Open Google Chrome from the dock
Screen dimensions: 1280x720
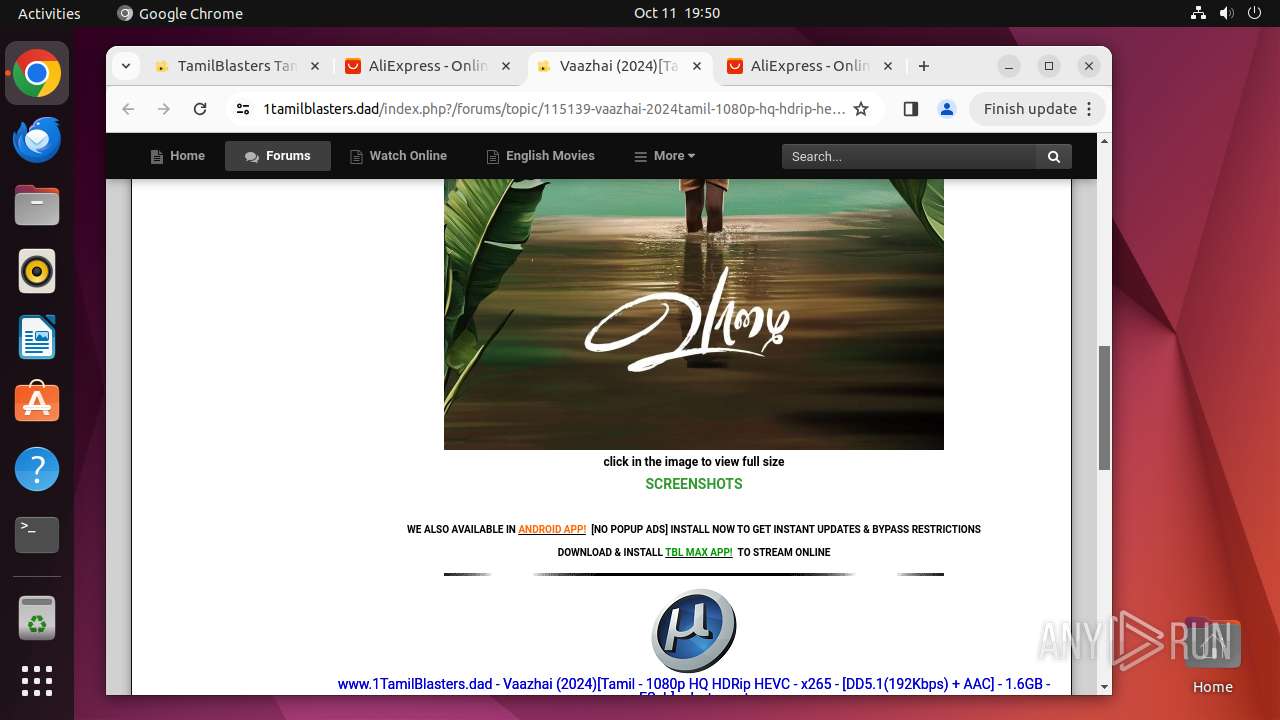(x=37, y=73)
